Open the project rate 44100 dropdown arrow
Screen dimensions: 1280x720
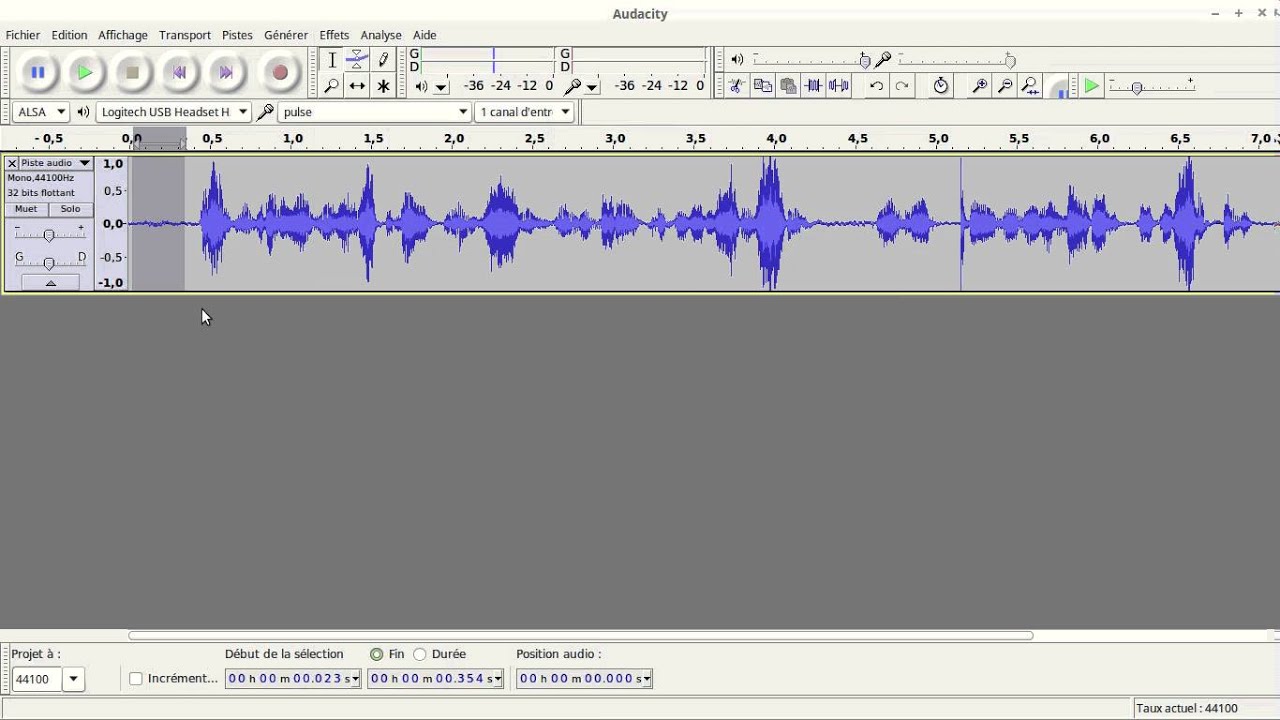pos(73,679)
